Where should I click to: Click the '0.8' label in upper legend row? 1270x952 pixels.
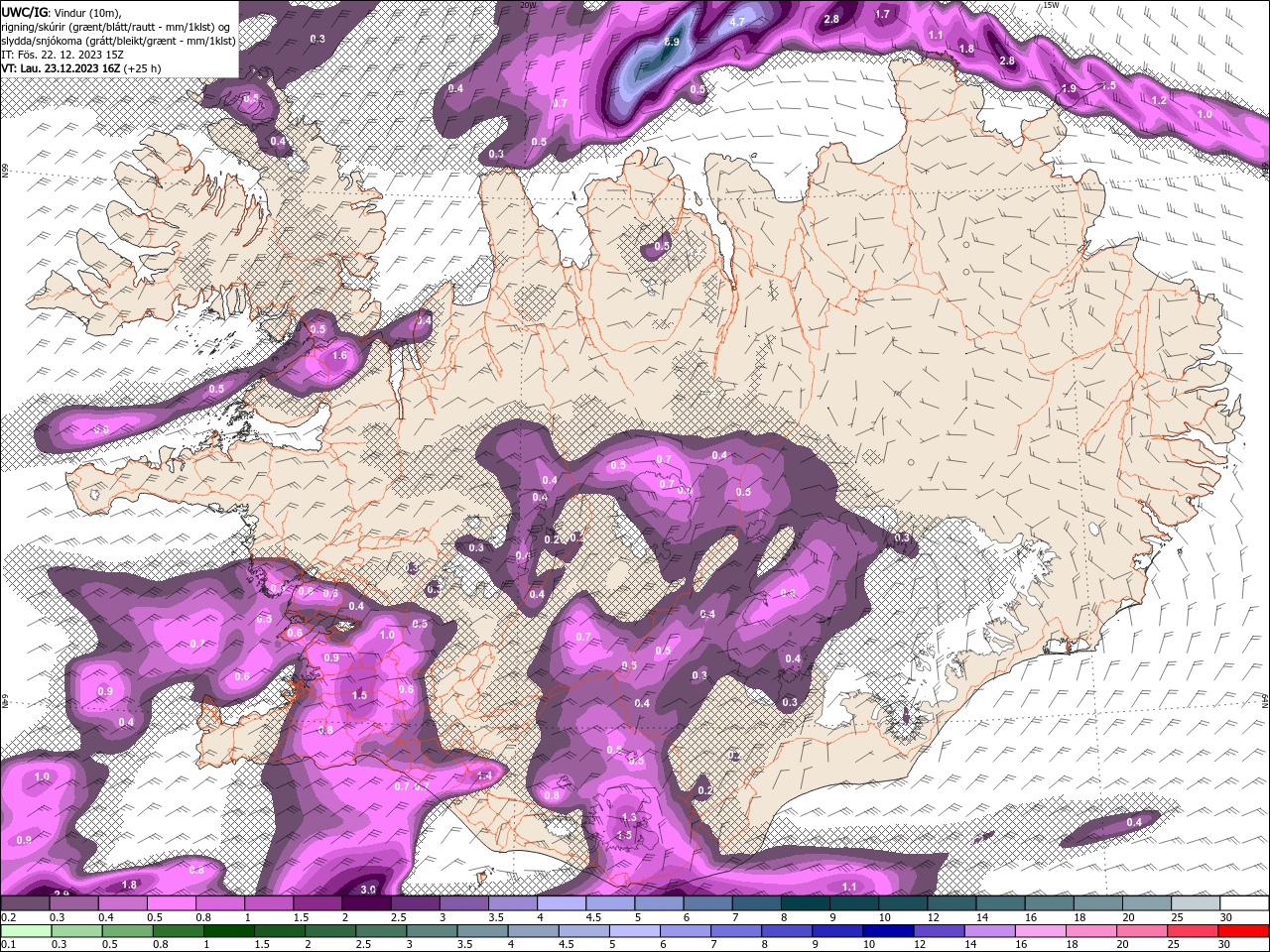click(x=202, y=917)
